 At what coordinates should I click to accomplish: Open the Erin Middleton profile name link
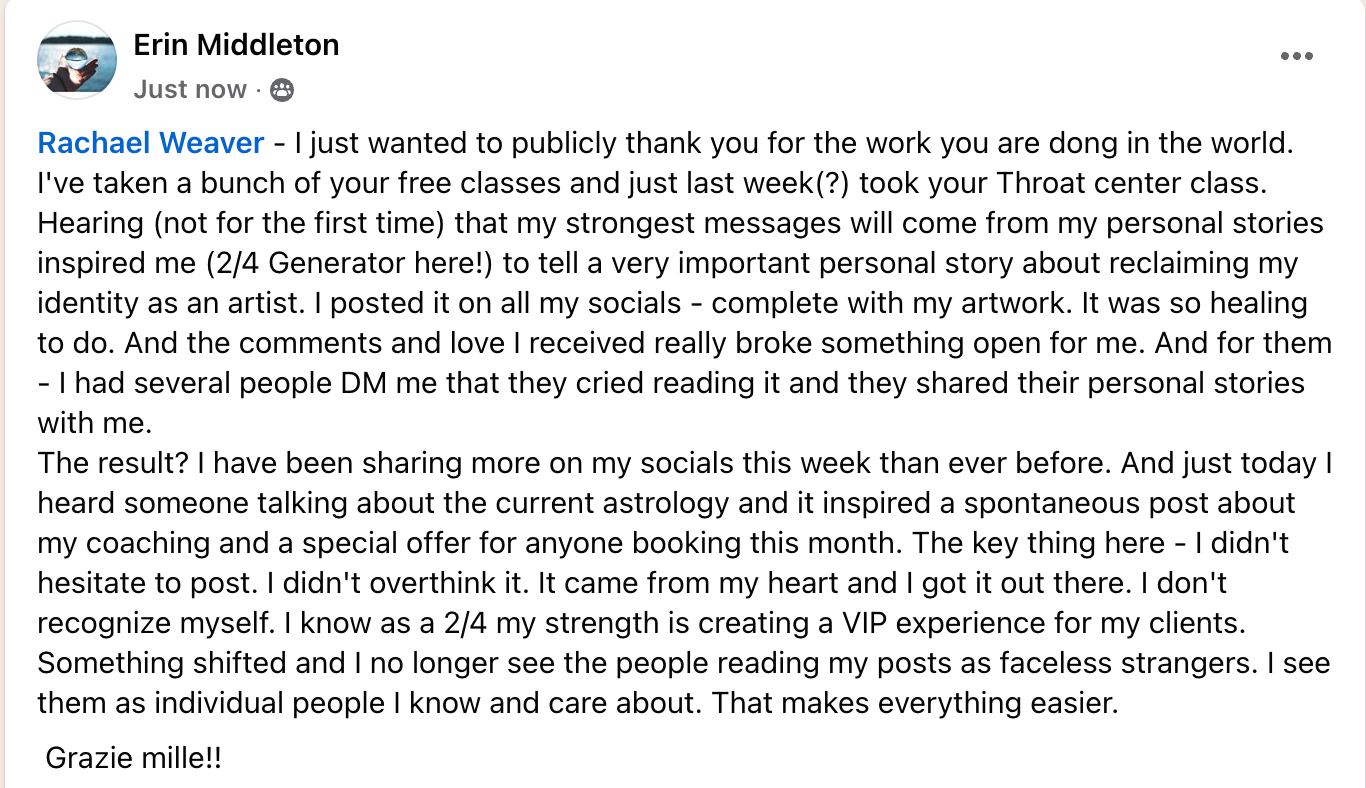[x=236, y=45]
